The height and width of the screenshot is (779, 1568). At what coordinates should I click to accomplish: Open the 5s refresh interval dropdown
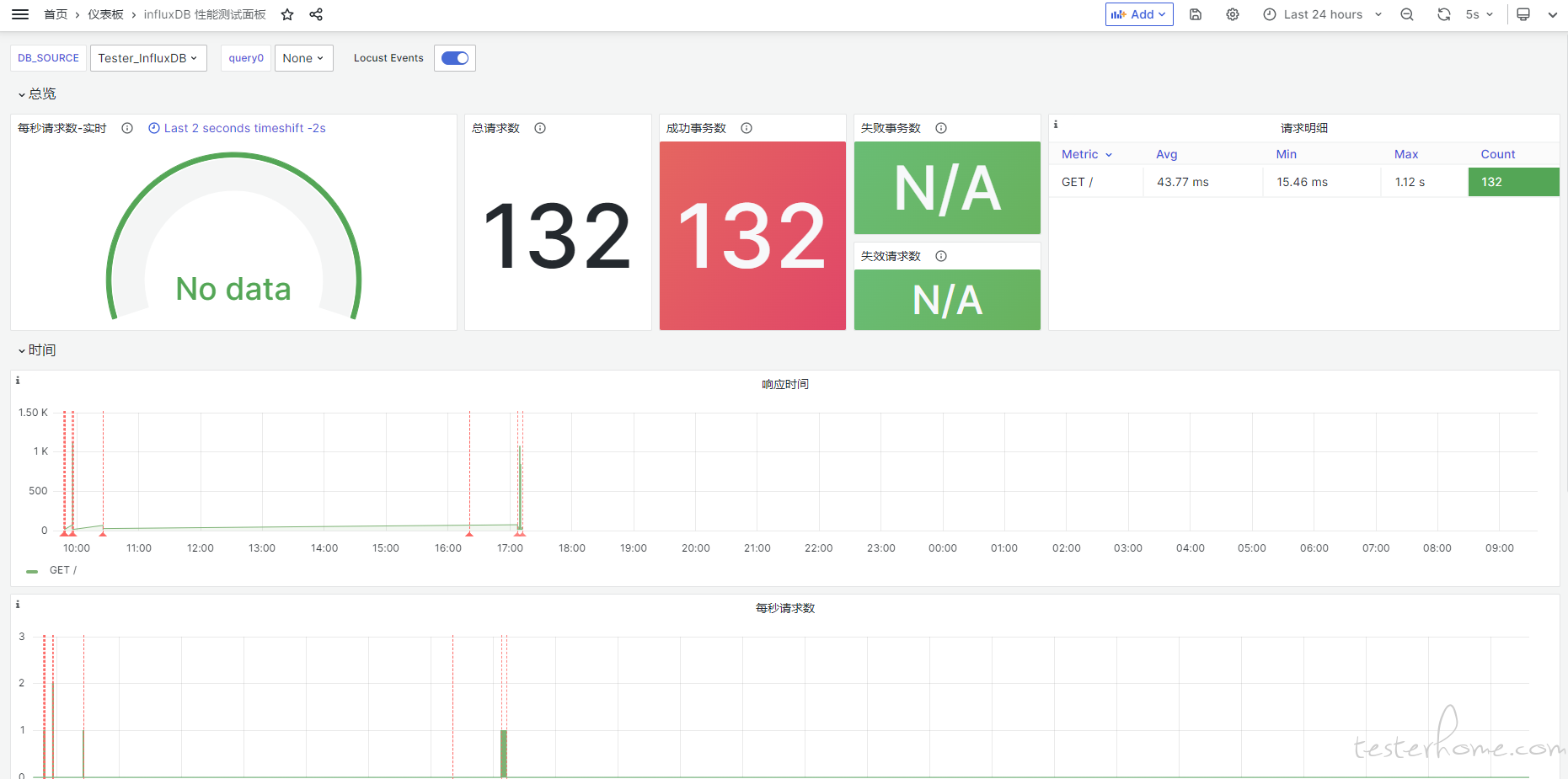1479,14
